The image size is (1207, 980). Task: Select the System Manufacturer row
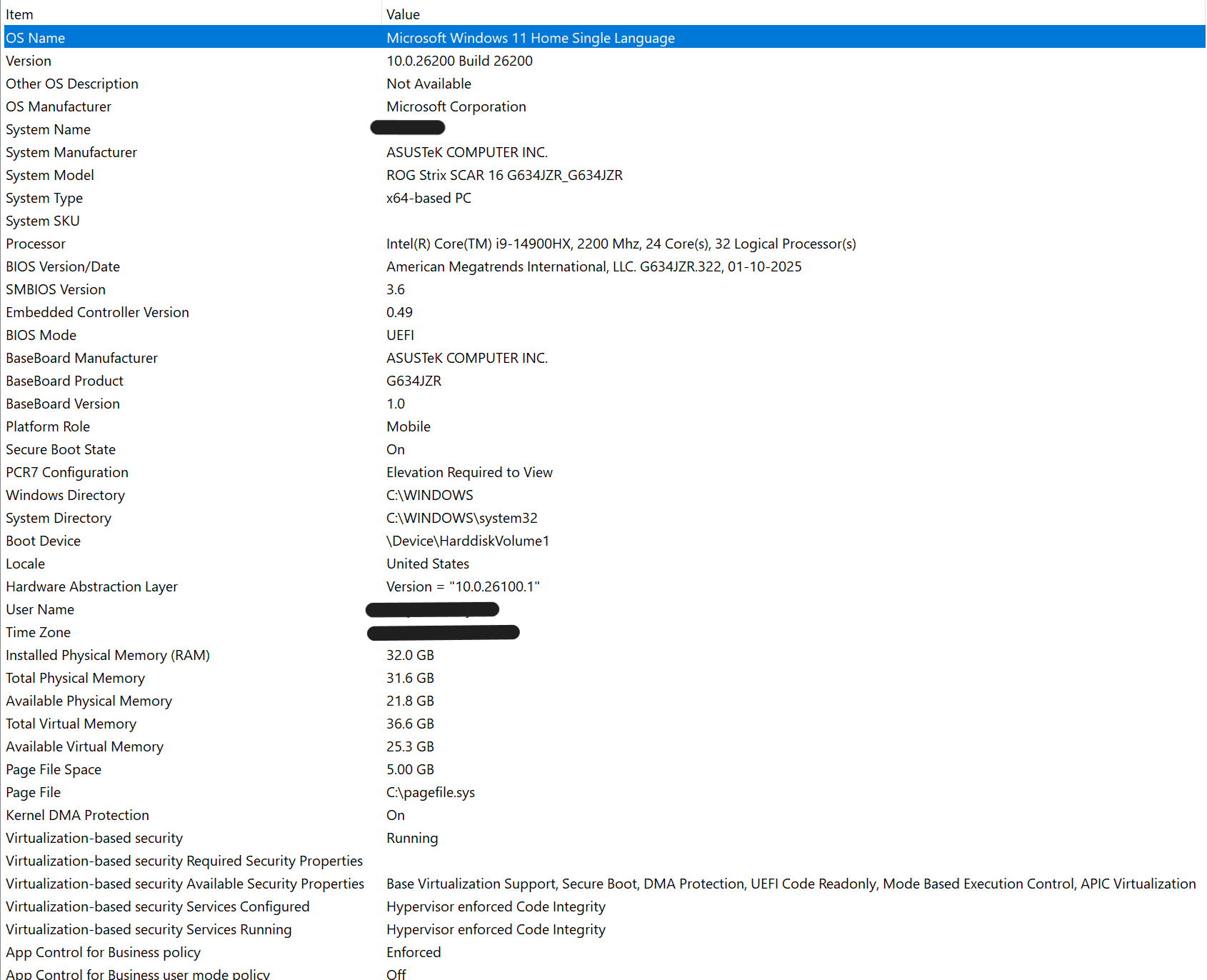[x=605, y=151]
